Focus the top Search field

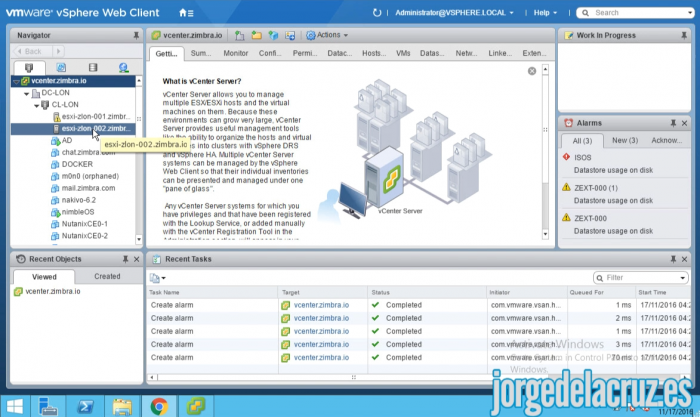click(x=635, y=13)
